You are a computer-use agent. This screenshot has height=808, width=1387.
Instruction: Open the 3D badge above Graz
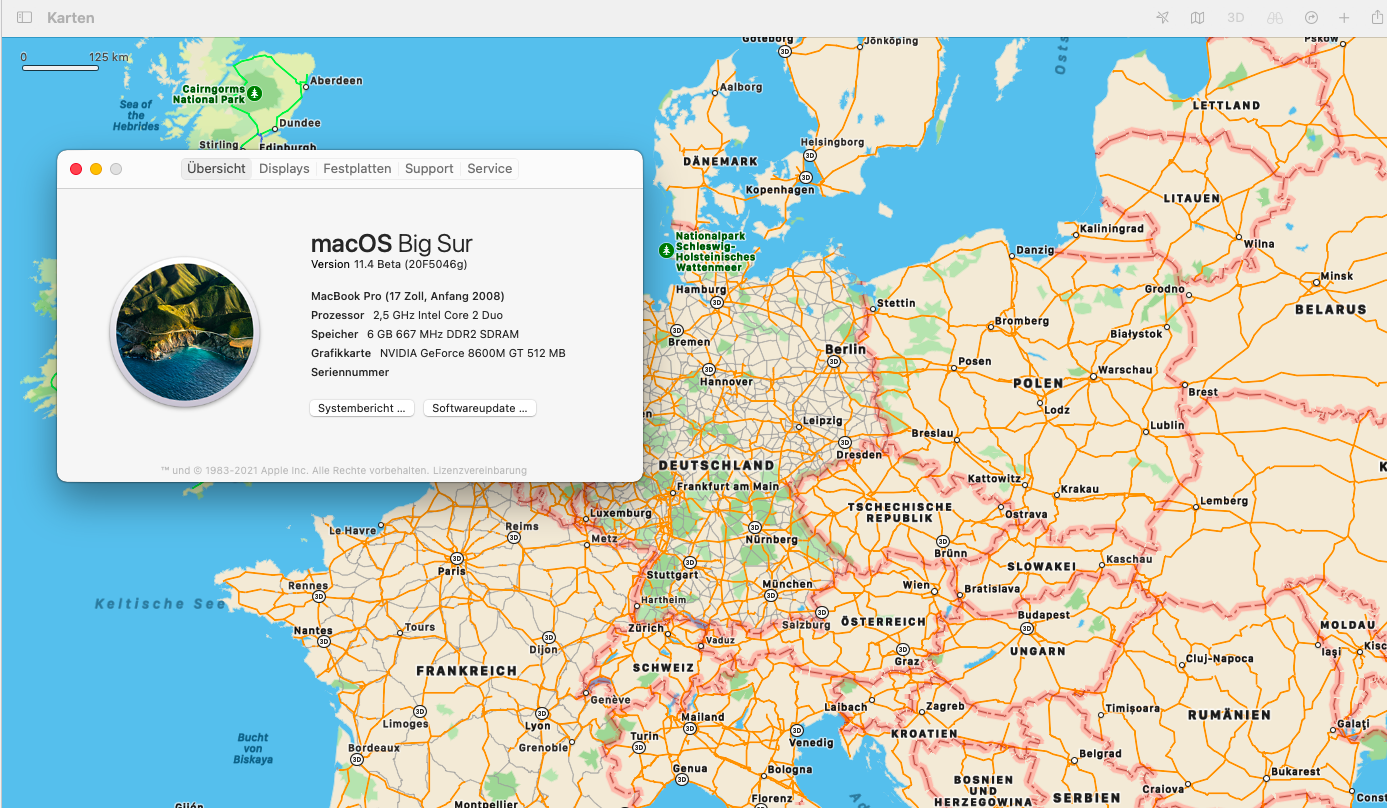pyautogui.click(x=904, y=649)
